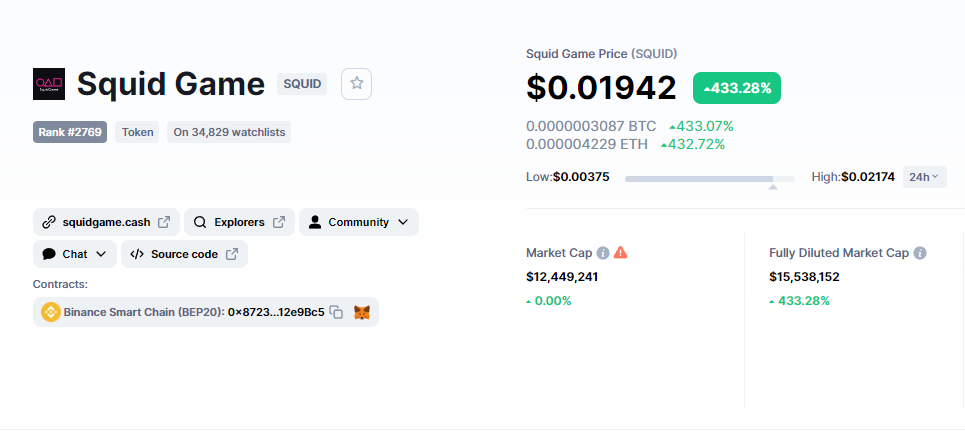Image resolution: width=965 pixels, height=442 pixels.
Task: Copy the contract address 0x8723...12e9Bc5
Action: click(336, 312)
